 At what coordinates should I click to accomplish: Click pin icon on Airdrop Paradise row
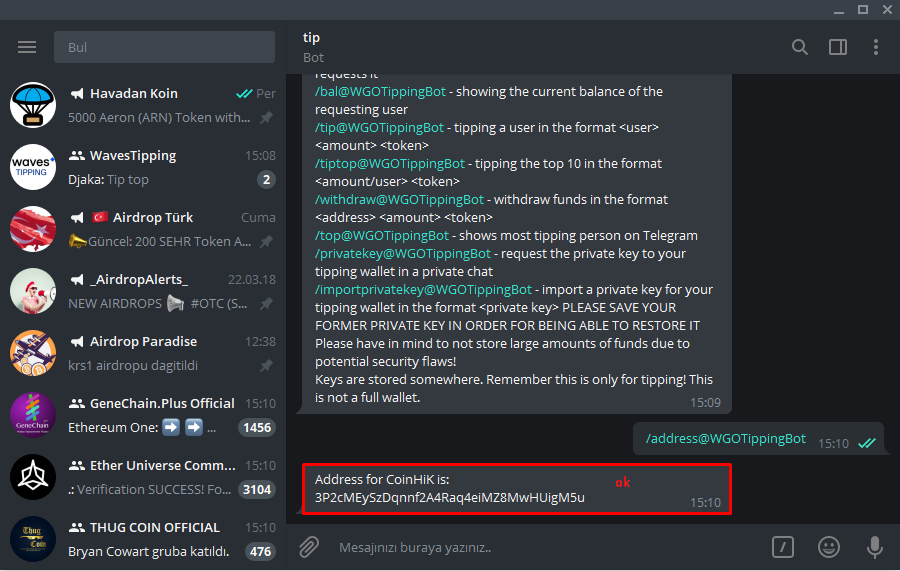[266, 366]
